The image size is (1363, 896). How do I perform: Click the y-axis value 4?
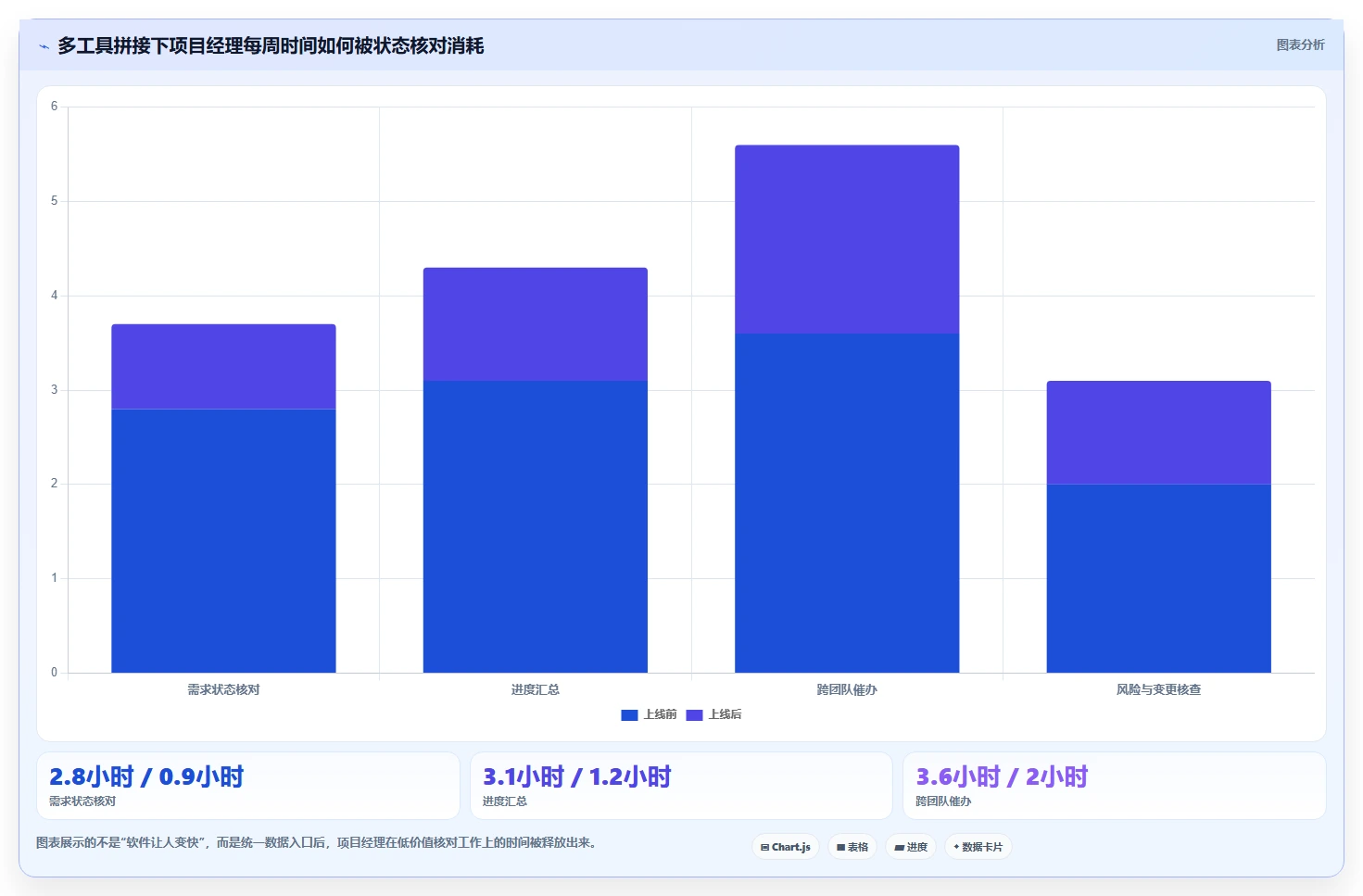[x=54, y=296]
